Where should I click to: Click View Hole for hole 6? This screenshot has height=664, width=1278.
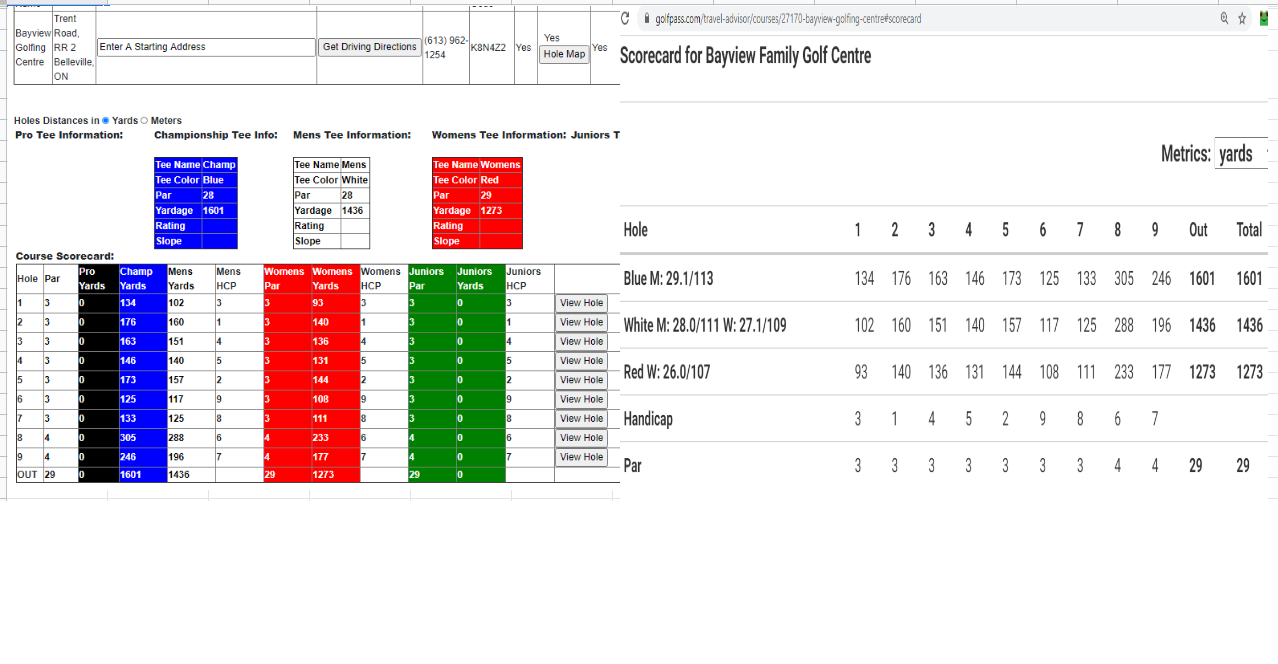click(x=582, y=399)
